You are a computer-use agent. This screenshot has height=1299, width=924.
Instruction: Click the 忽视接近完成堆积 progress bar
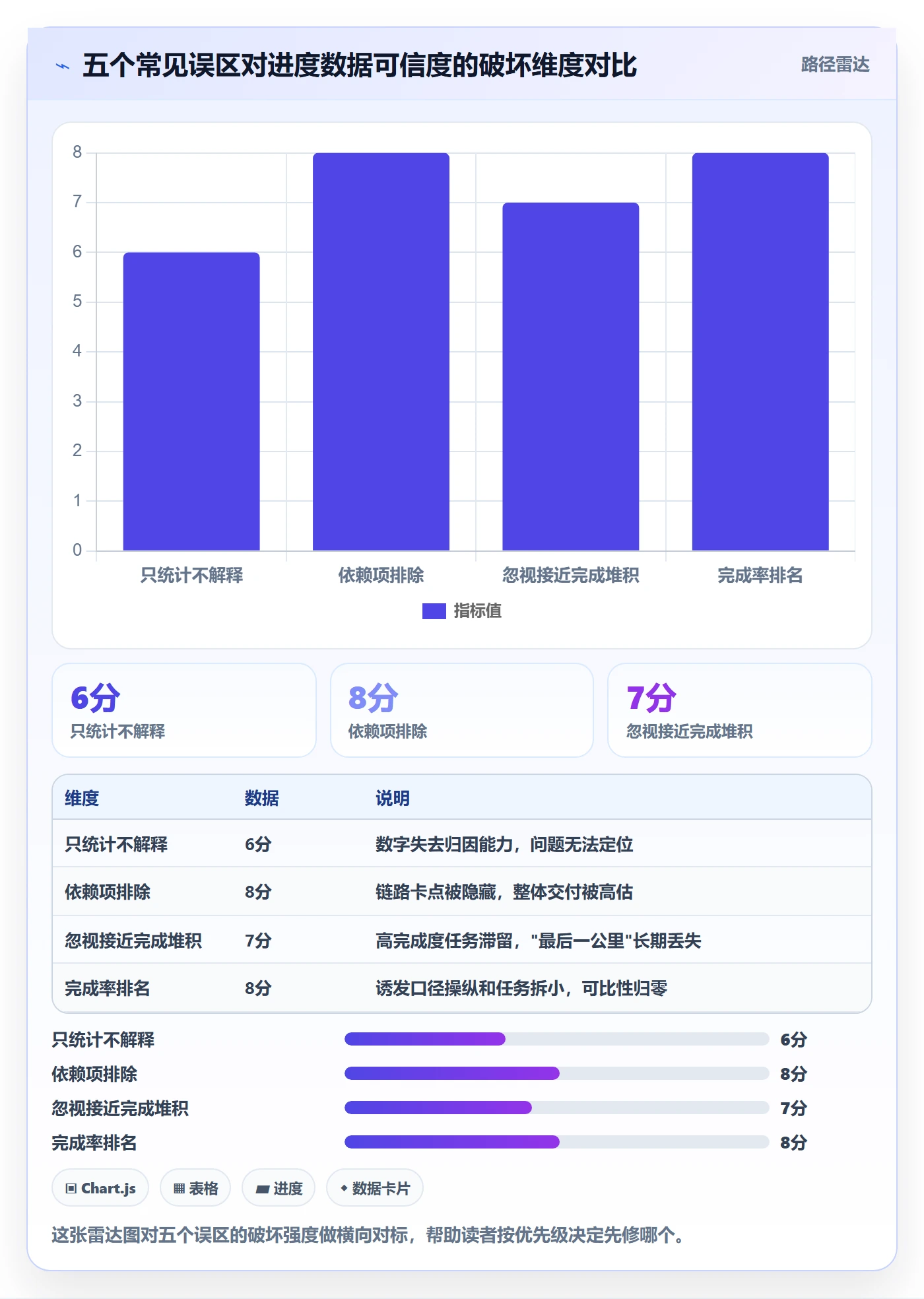[557, 1108]
